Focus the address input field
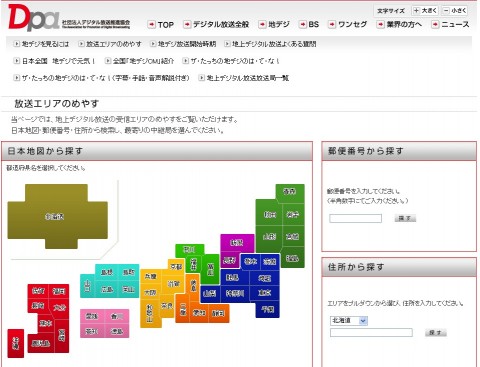The image size is (480, 367). pyautogui.click(x=371, y=332)
